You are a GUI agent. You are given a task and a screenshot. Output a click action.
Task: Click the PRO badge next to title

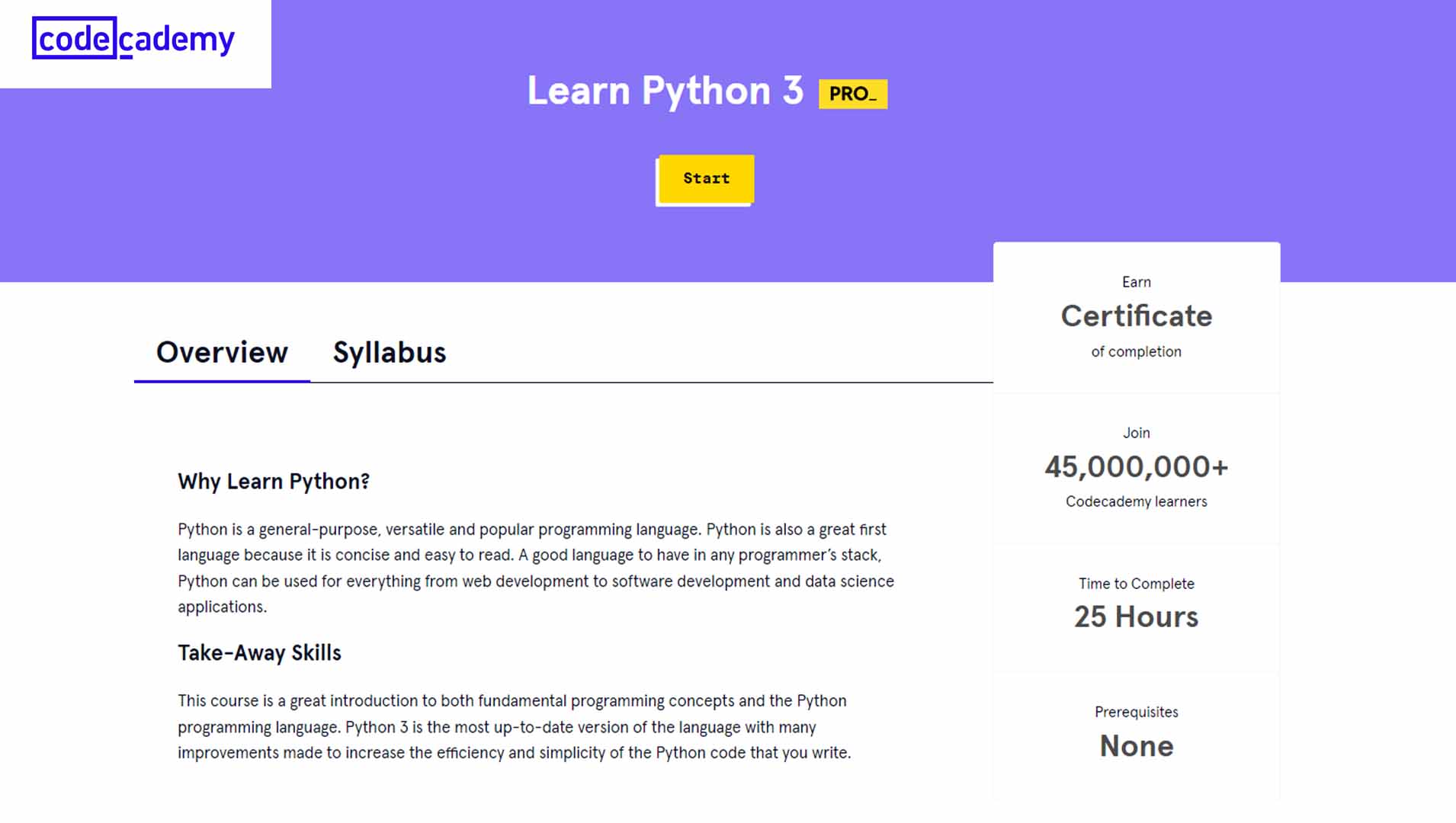tap(853, 94)
